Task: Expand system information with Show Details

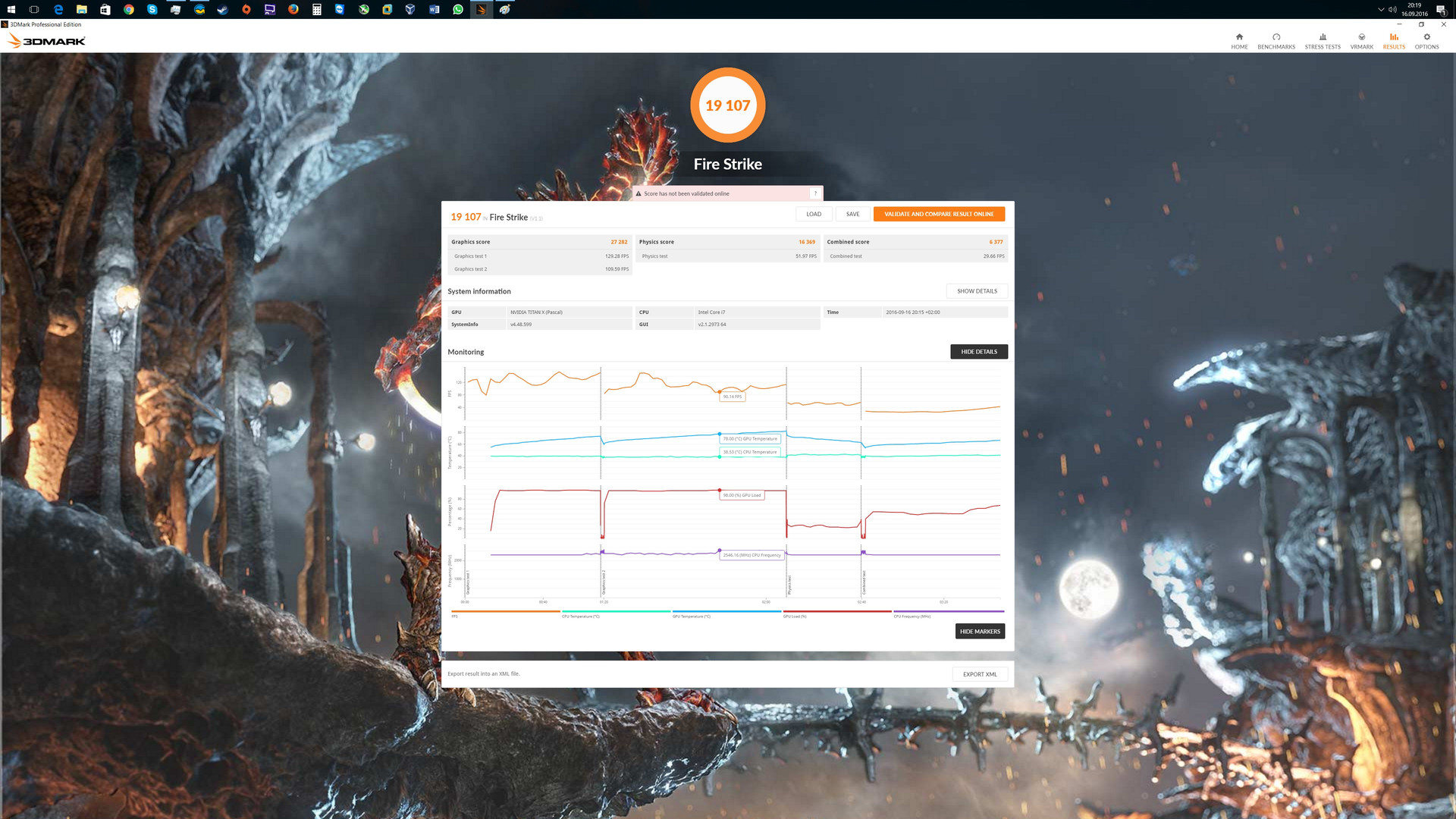Action: pos(977,291)
